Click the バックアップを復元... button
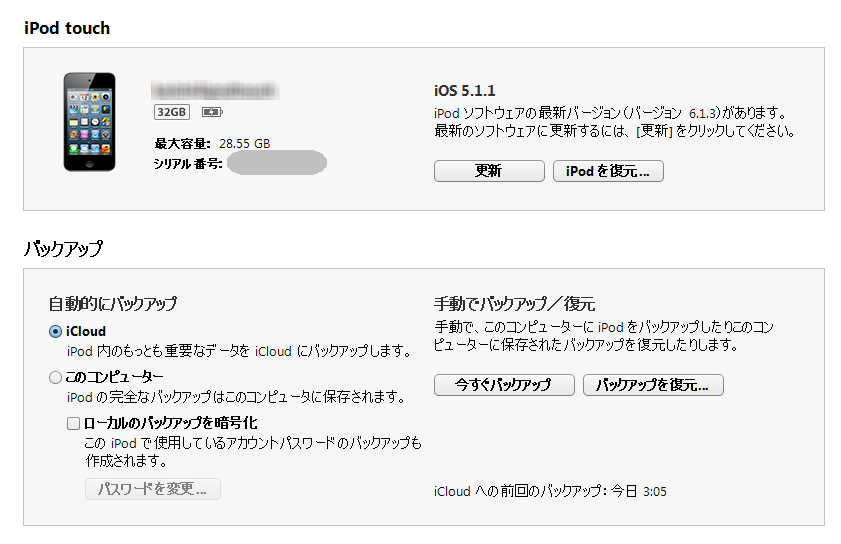Viewport: 841px width, 544px height. pos(653,385)
